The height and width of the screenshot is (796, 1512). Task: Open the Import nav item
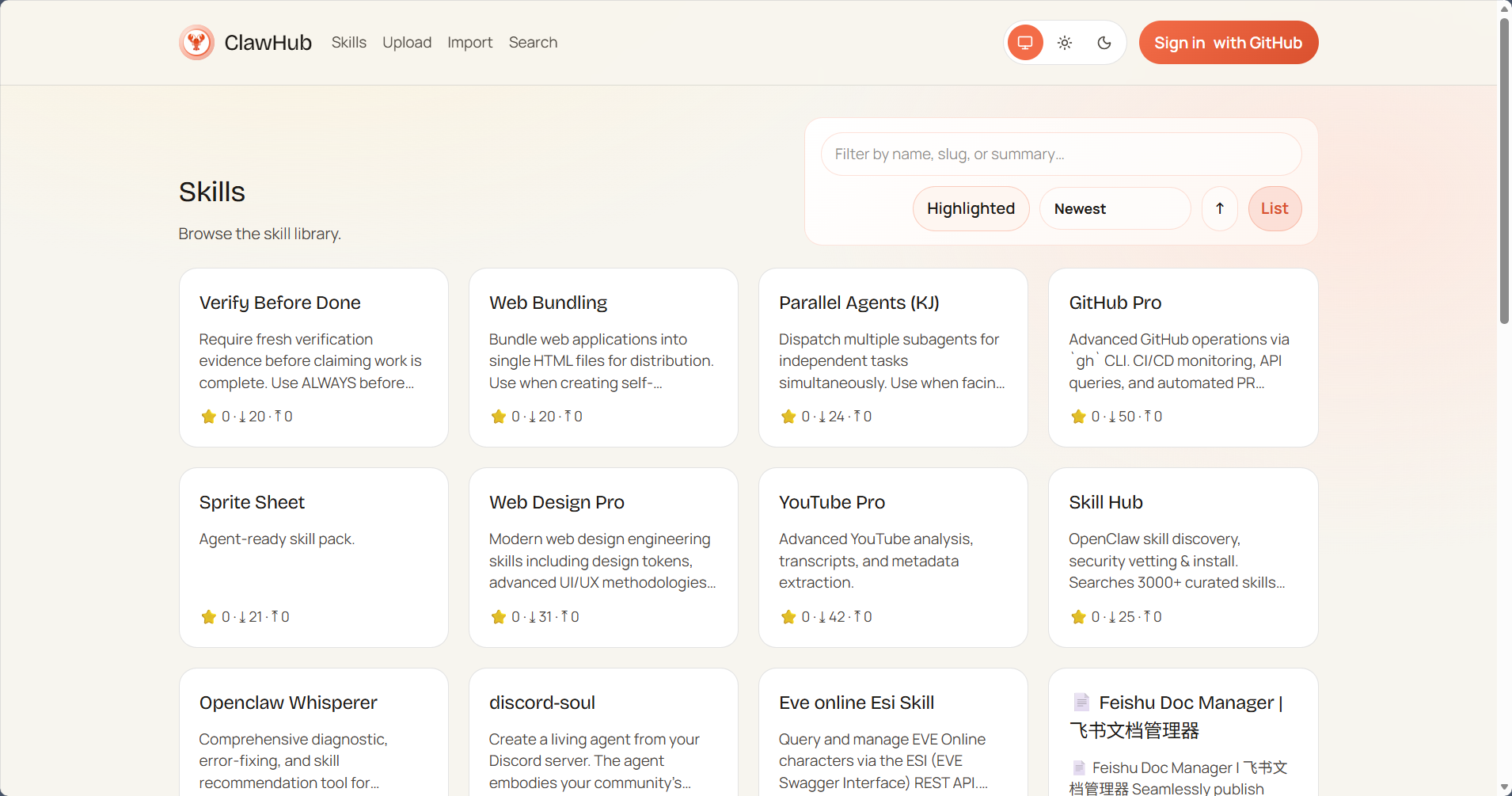tap(470, 43)
